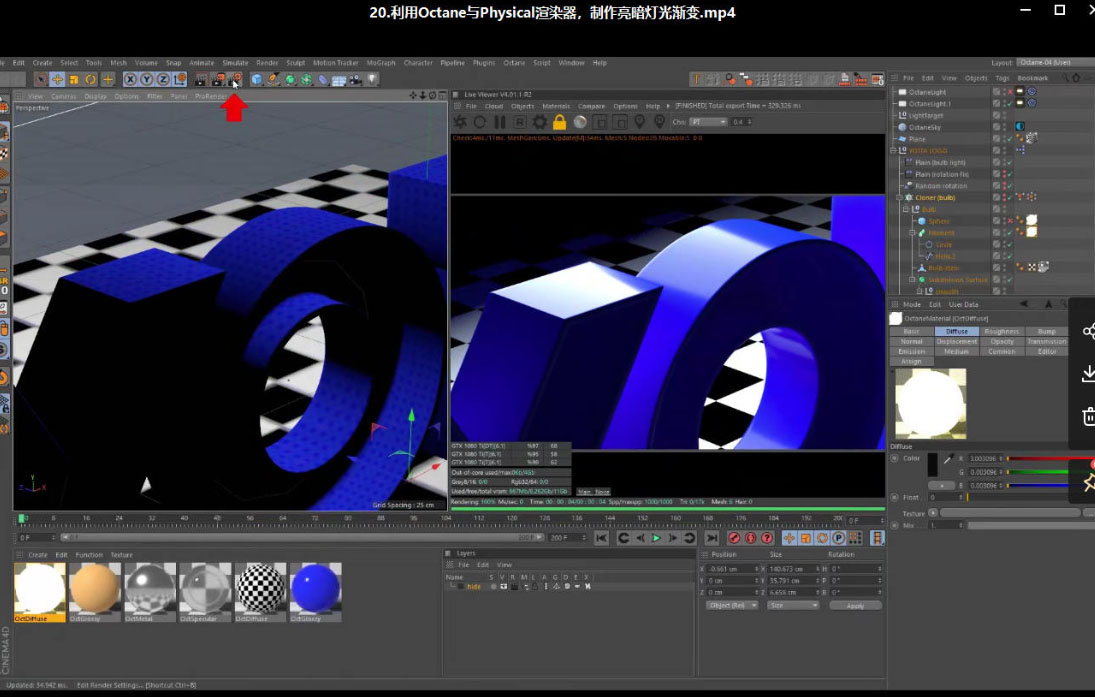
Task: Open the Size mode dropdown
Action: tap(793, 606)
